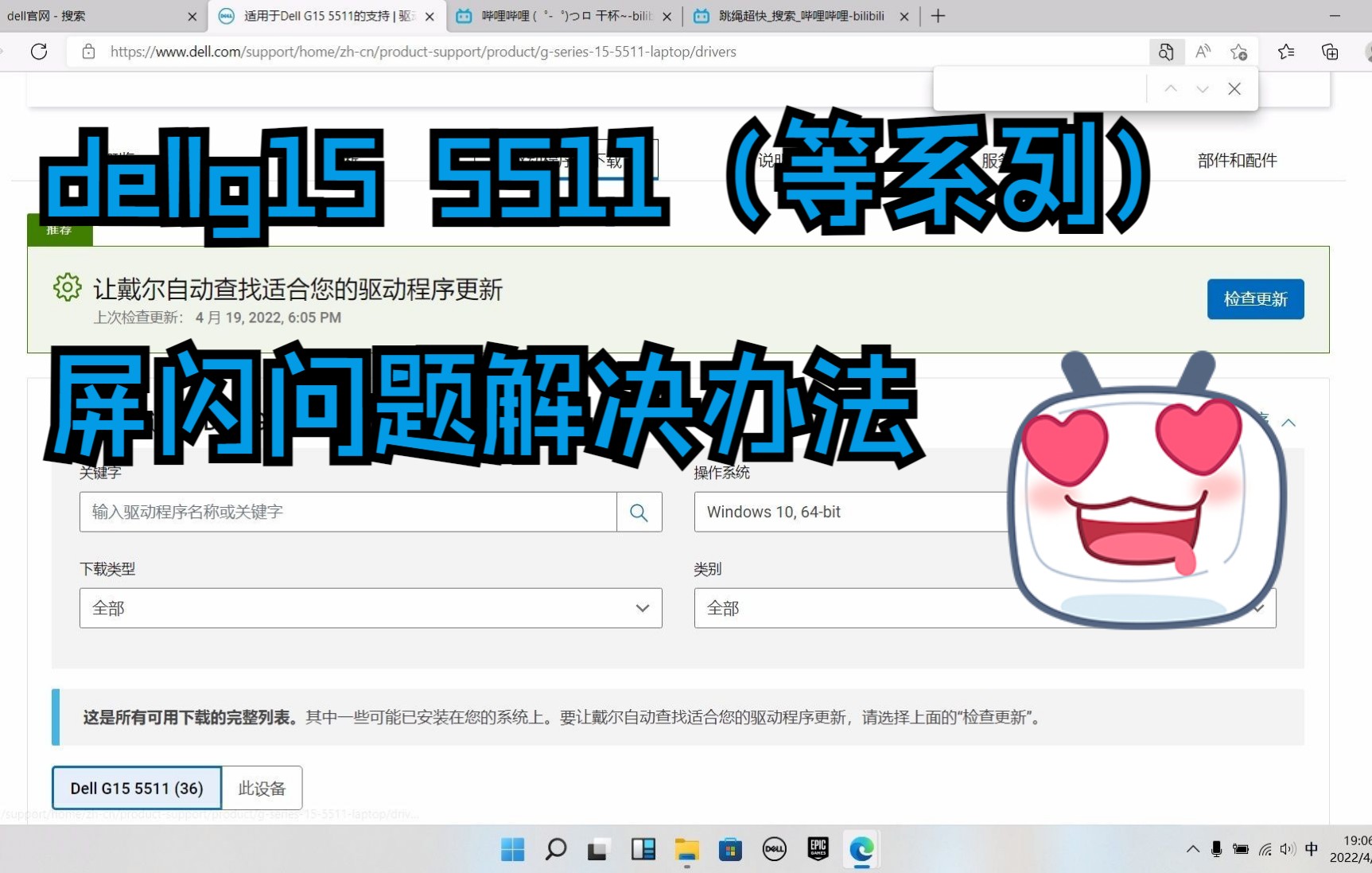Open File Explorer from the taskbar
1372x873 pixels.
tap(686, 849)
